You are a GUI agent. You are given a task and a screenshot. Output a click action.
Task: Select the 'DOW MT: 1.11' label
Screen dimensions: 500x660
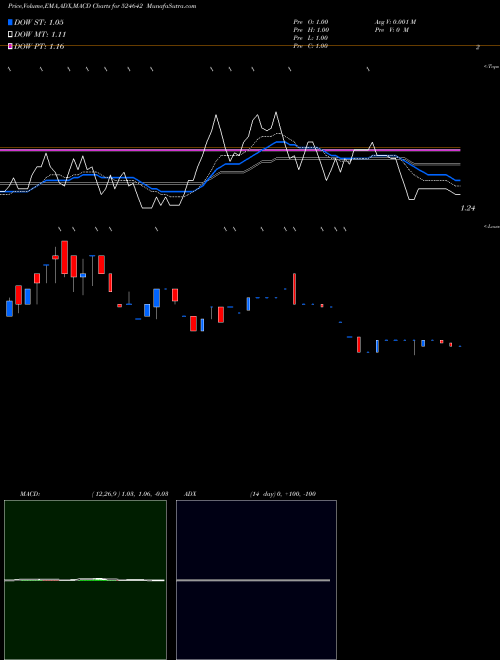(40, 35)
